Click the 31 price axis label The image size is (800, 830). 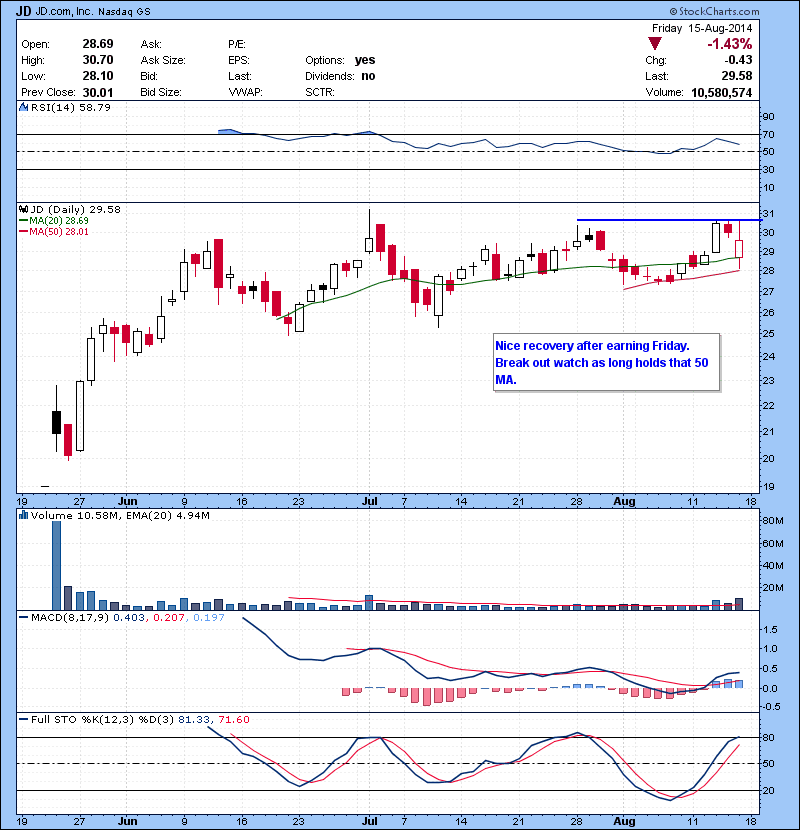(768, 214)
